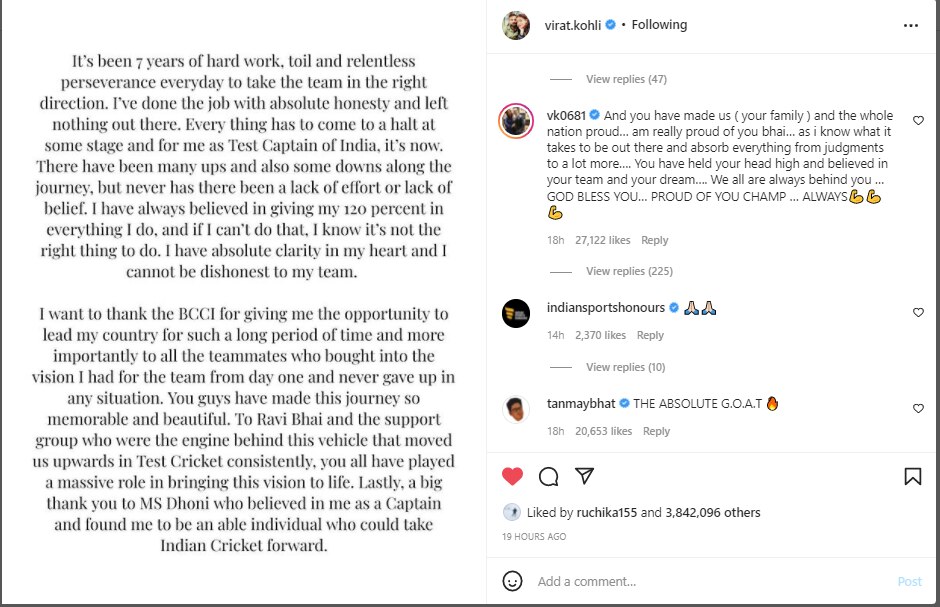The width and height of the screenshot is (940, 607).
Task: Like tanmaybhat's comment
Action: [918, 409]
